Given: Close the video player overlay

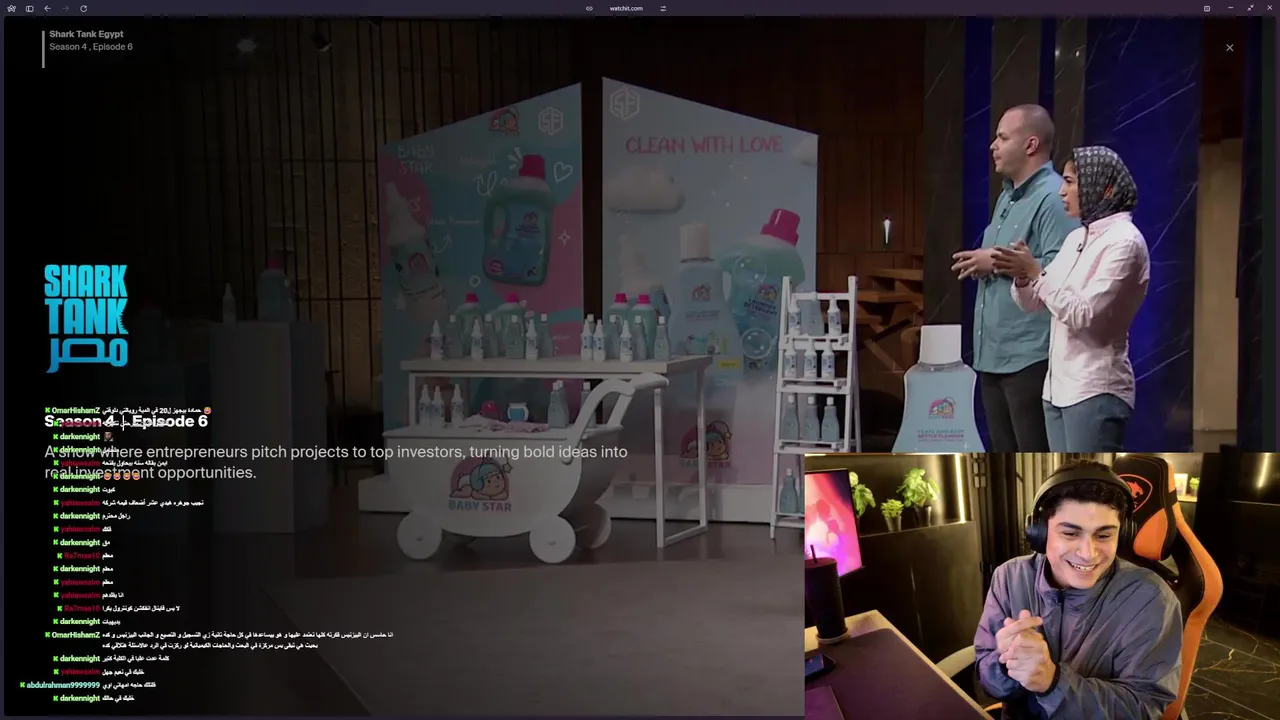Looking at the screenshot, I should tap(1230, 47).
